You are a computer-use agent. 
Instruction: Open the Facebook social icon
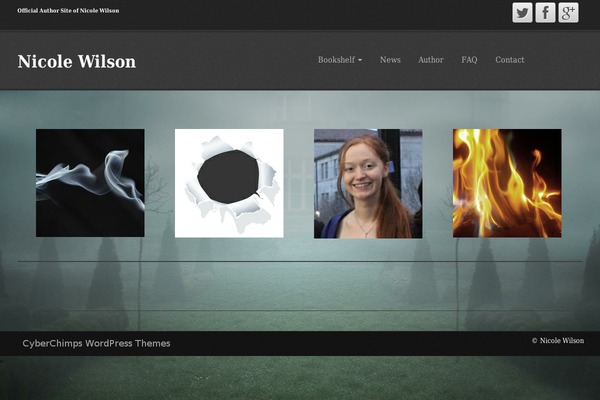click(545, 13)
